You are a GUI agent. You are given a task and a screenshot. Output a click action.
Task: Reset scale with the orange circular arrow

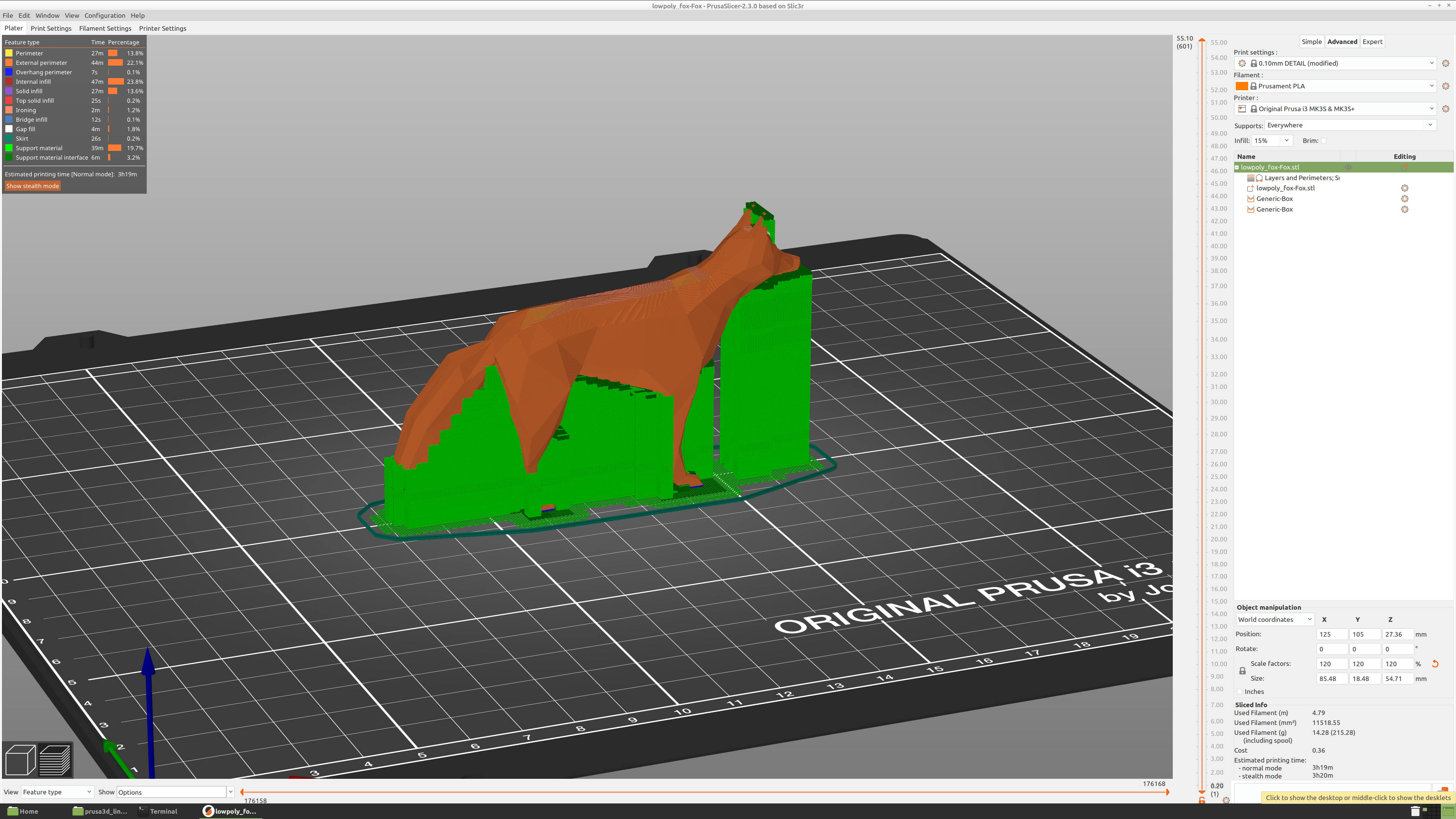click(1434, 664)
